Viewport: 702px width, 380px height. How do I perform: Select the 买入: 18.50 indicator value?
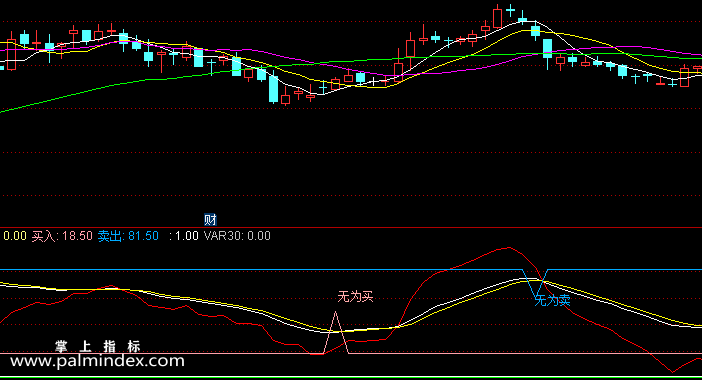coord(62,236)
